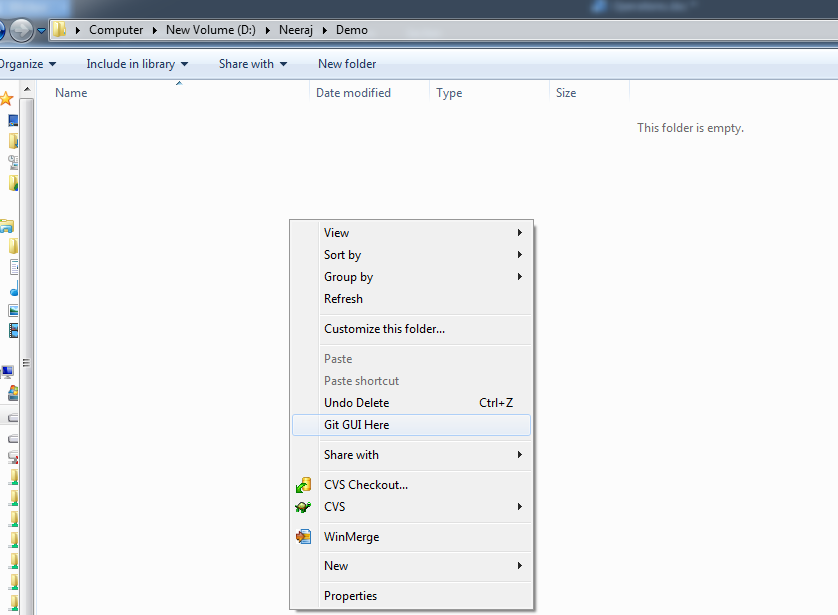Click the CVS Checkout icon in context menu
This screenshot has width=838, height=615.
point(302,484)
